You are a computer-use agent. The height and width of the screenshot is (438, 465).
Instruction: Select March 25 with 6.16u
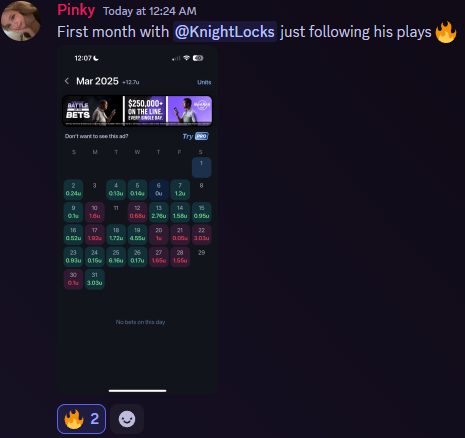click(116, 257)
